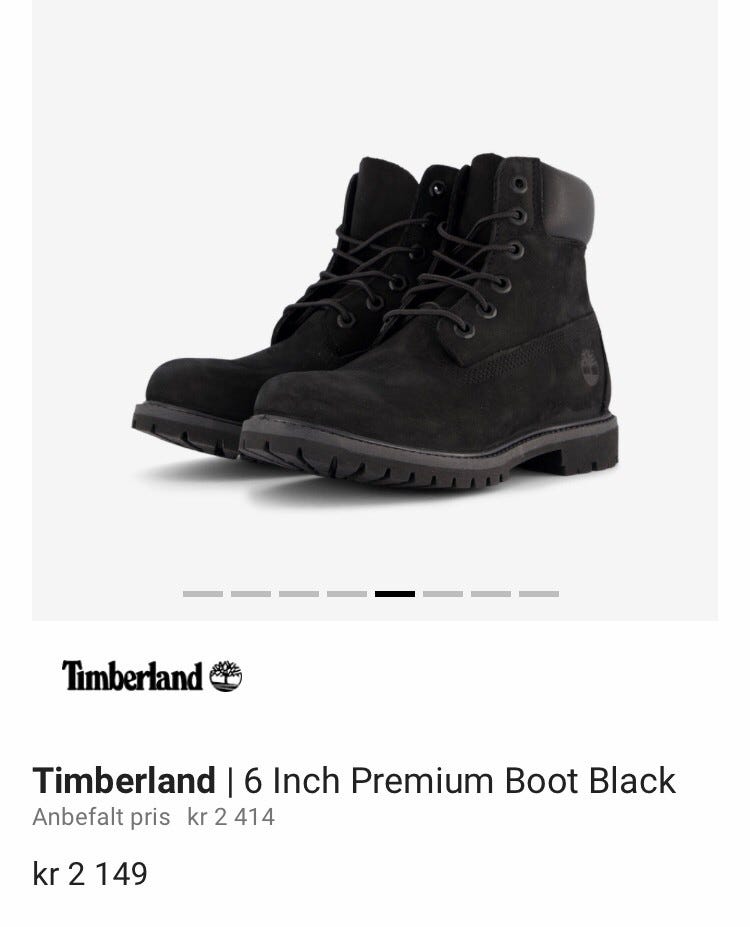
Task: Click the 6 Inch Premium Boot Black title
Action: (x=459, y=780)
